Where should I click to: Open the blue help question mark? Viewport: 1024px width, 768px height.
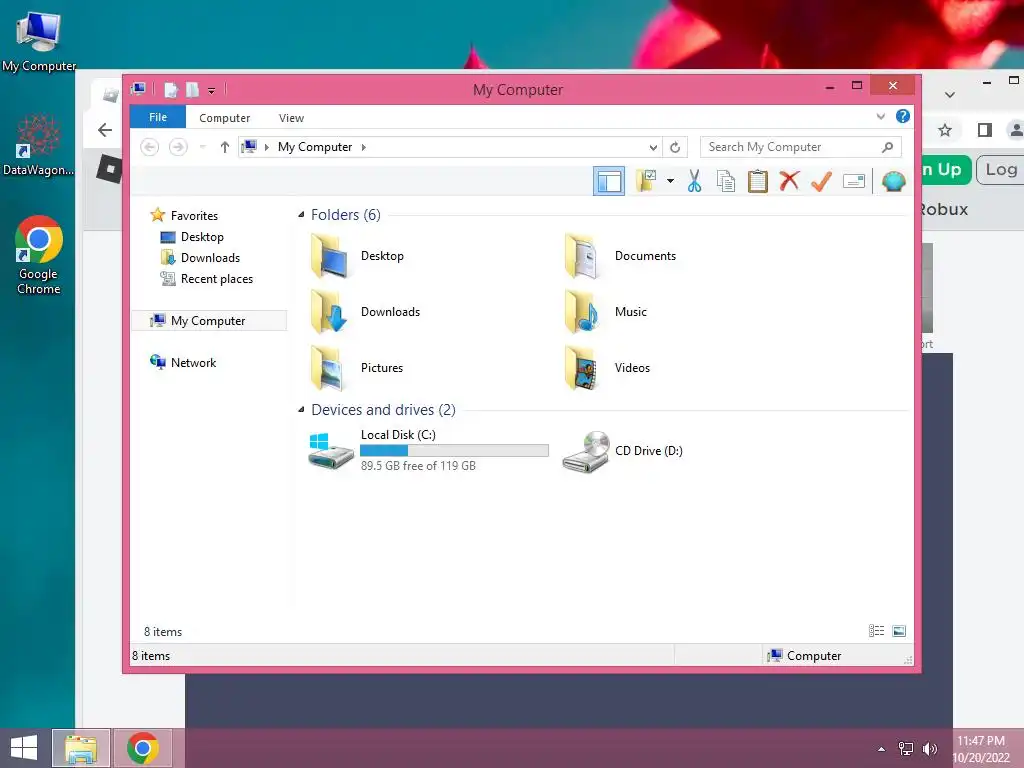903,116
